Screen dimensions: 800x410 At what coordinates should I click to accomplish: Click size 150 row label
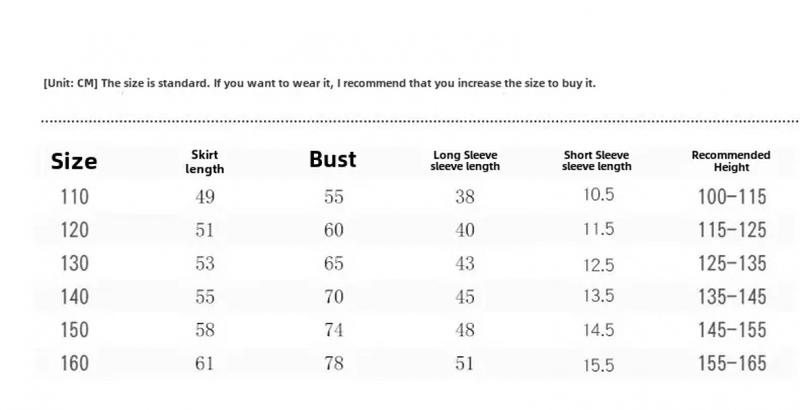74,330
